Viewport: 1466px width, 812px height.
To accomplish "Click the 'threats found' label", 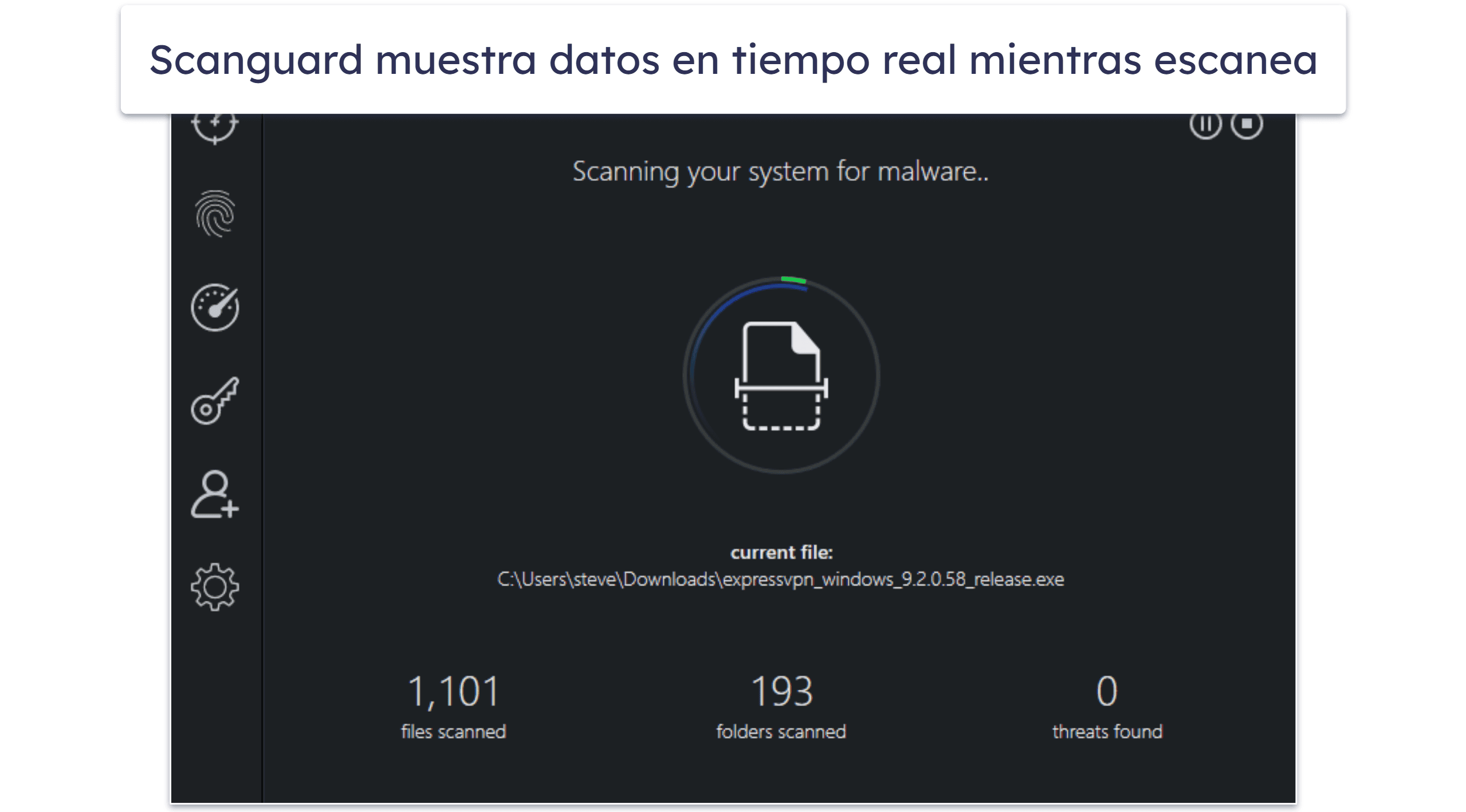I will (1107, 732).
